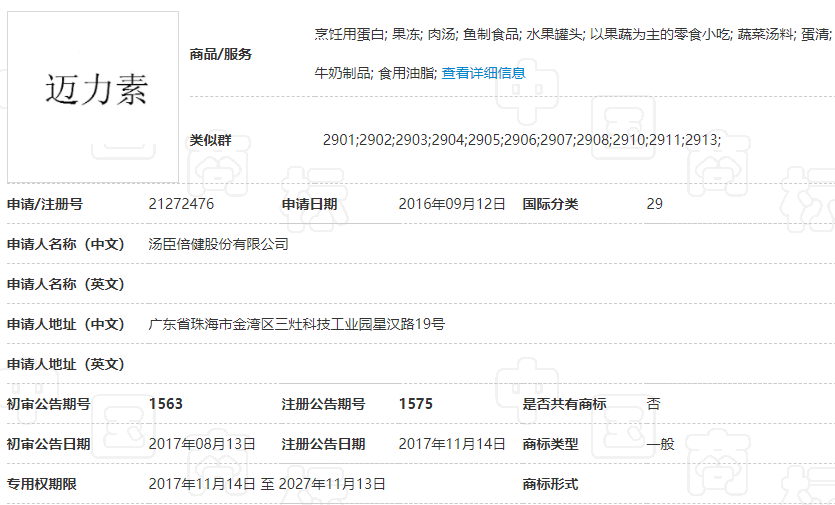Click the 迈力素 trademark image

(93, 97)
